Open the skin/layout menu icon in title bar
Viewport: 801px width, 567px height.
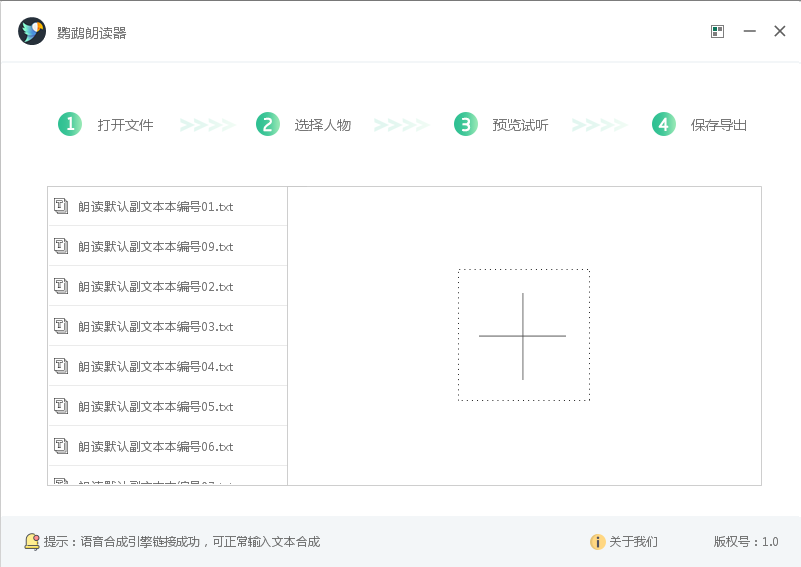coord(717,32)
